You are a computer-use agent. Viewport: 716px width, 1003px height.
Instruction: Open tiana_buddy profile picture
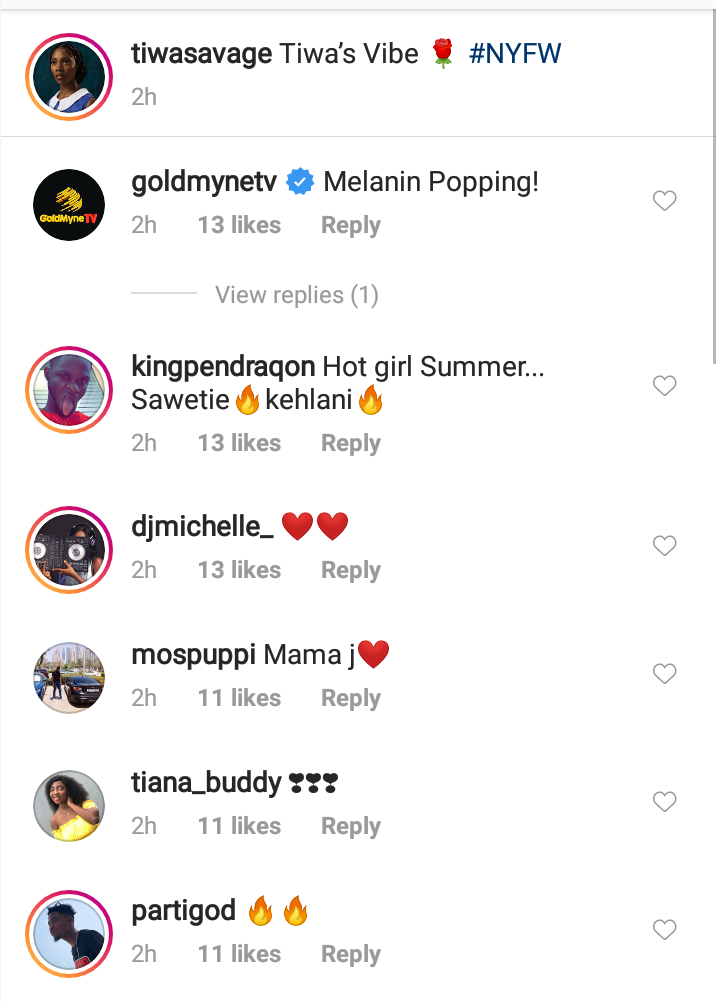(69, 805)
